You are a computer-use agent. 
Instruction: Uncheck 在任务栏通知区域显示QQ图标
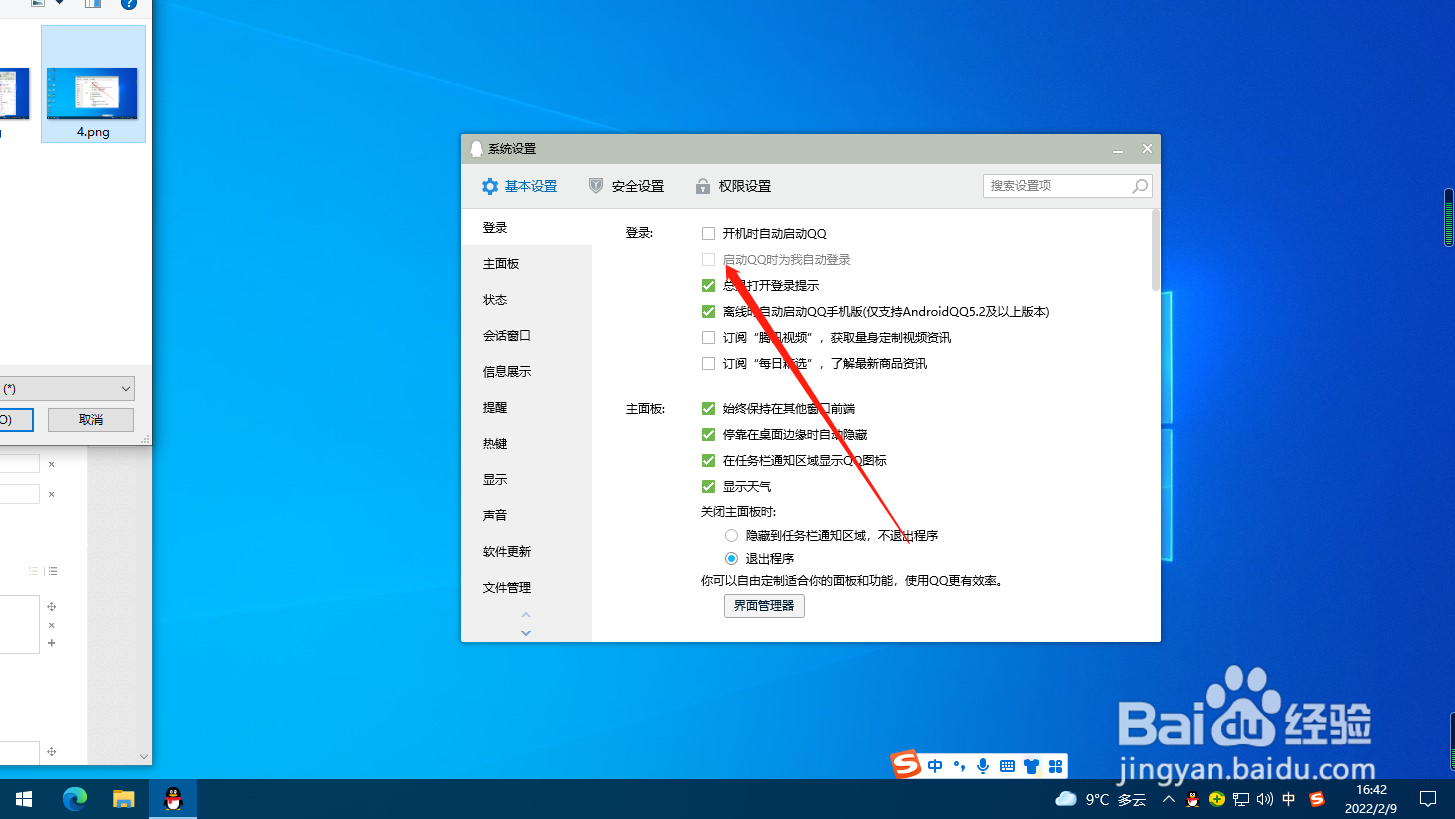708,461
